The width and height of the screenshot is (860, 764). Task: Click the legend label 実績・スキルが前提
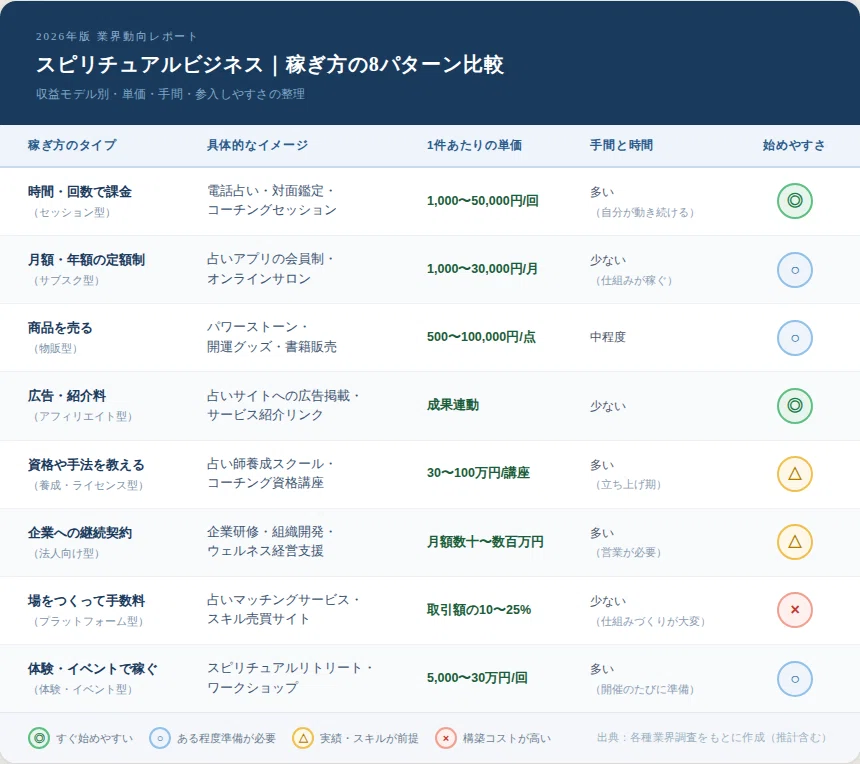click(x=369, y=739)
